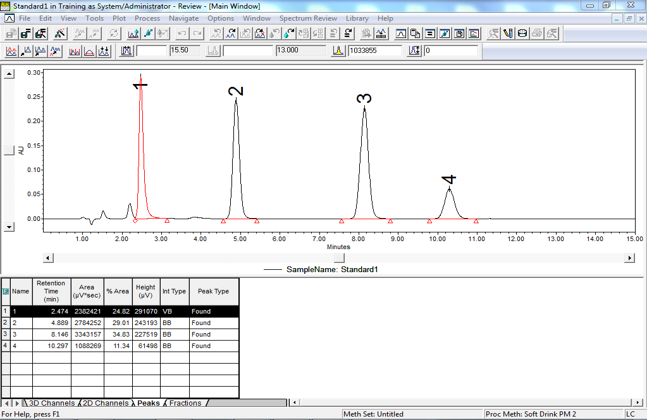Screen dimensions: 647x420
Task: Open the processing method wizard wand icon
Action: pos(60,33)
